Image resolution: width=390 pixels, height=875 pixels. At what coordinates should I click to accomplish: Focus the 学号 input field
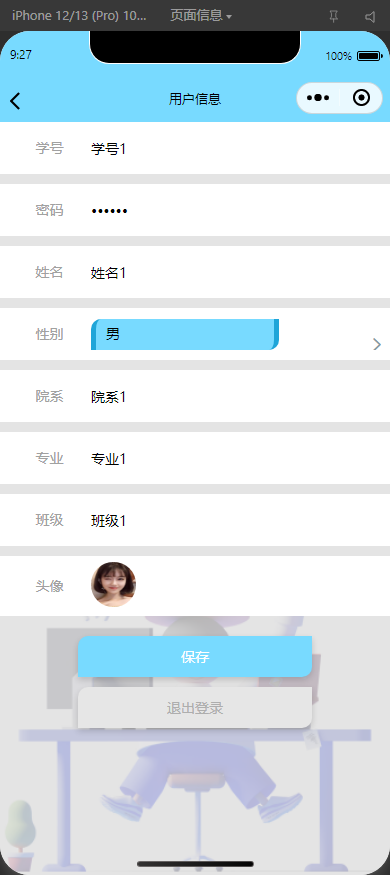pyautogui.click(x=234, y=148)
